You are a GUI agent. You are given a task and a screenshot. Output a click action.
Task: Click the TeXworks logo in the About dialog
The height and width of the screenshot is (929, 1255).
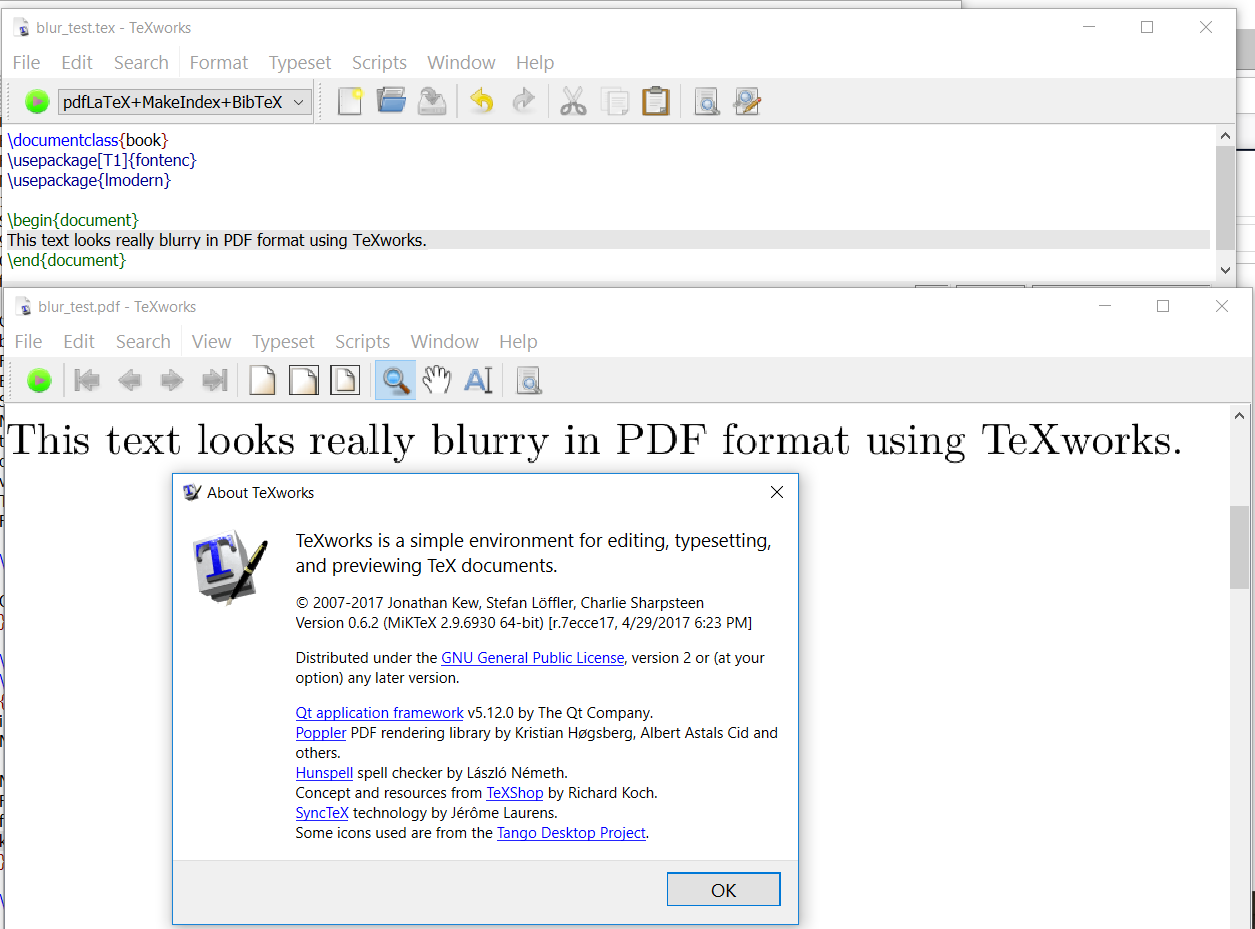(230, 568)
